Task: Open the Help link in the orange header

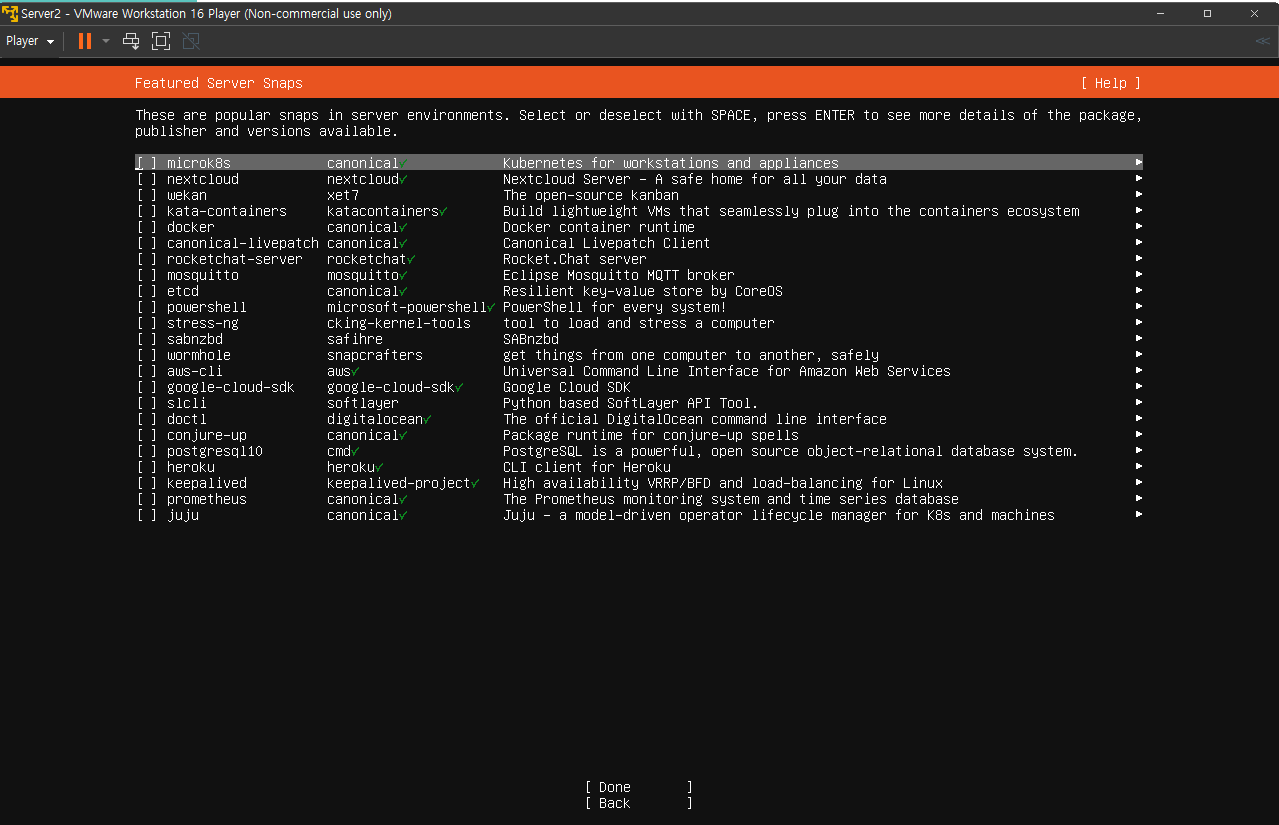Action: (x=1111, y=83)
